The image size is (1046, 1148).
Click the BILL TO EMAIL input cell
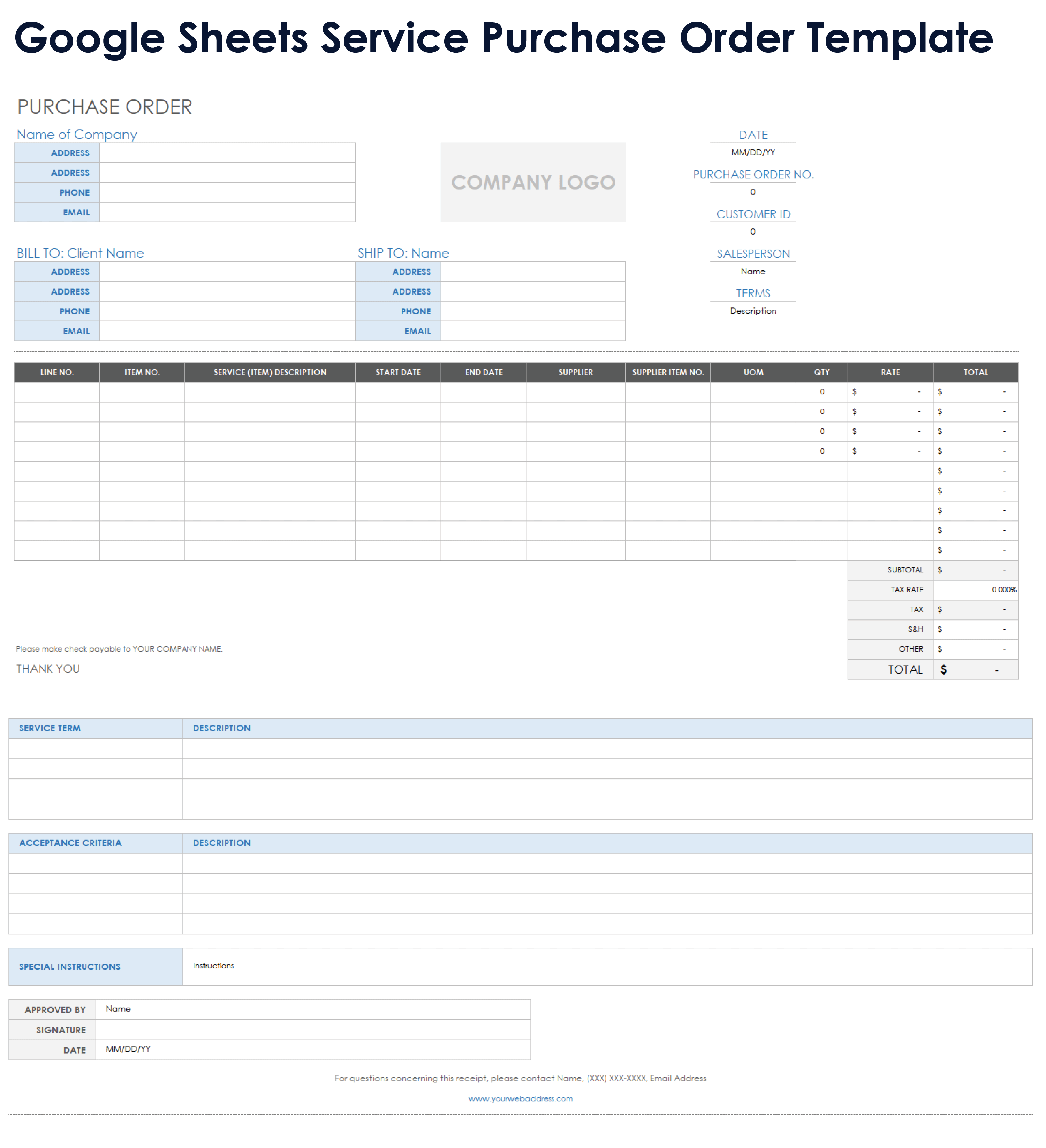pos(227,332)
